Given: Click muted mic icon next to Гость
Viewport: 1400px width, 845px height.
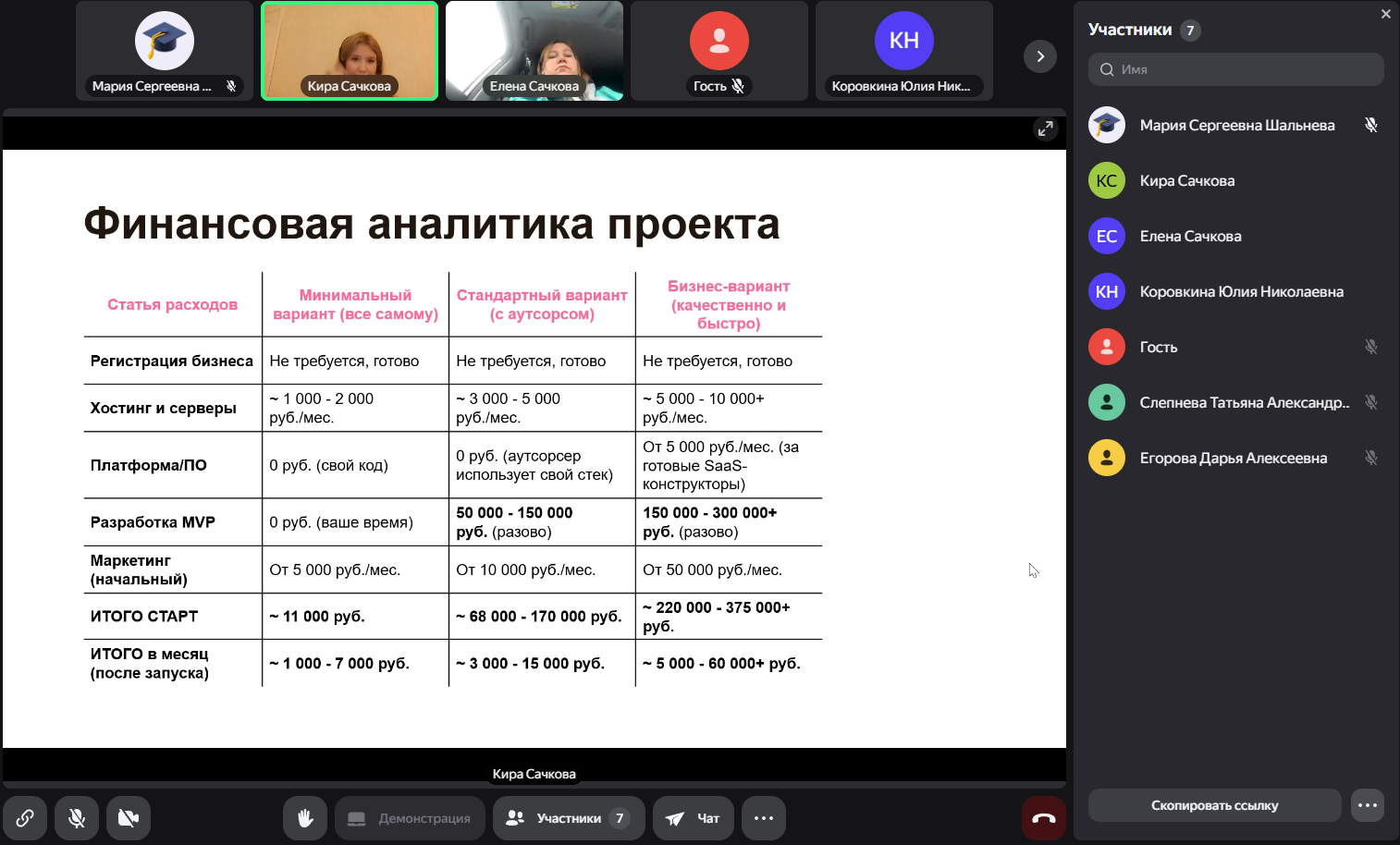Looking at the screenshot, I should (x=1371, y=347).
